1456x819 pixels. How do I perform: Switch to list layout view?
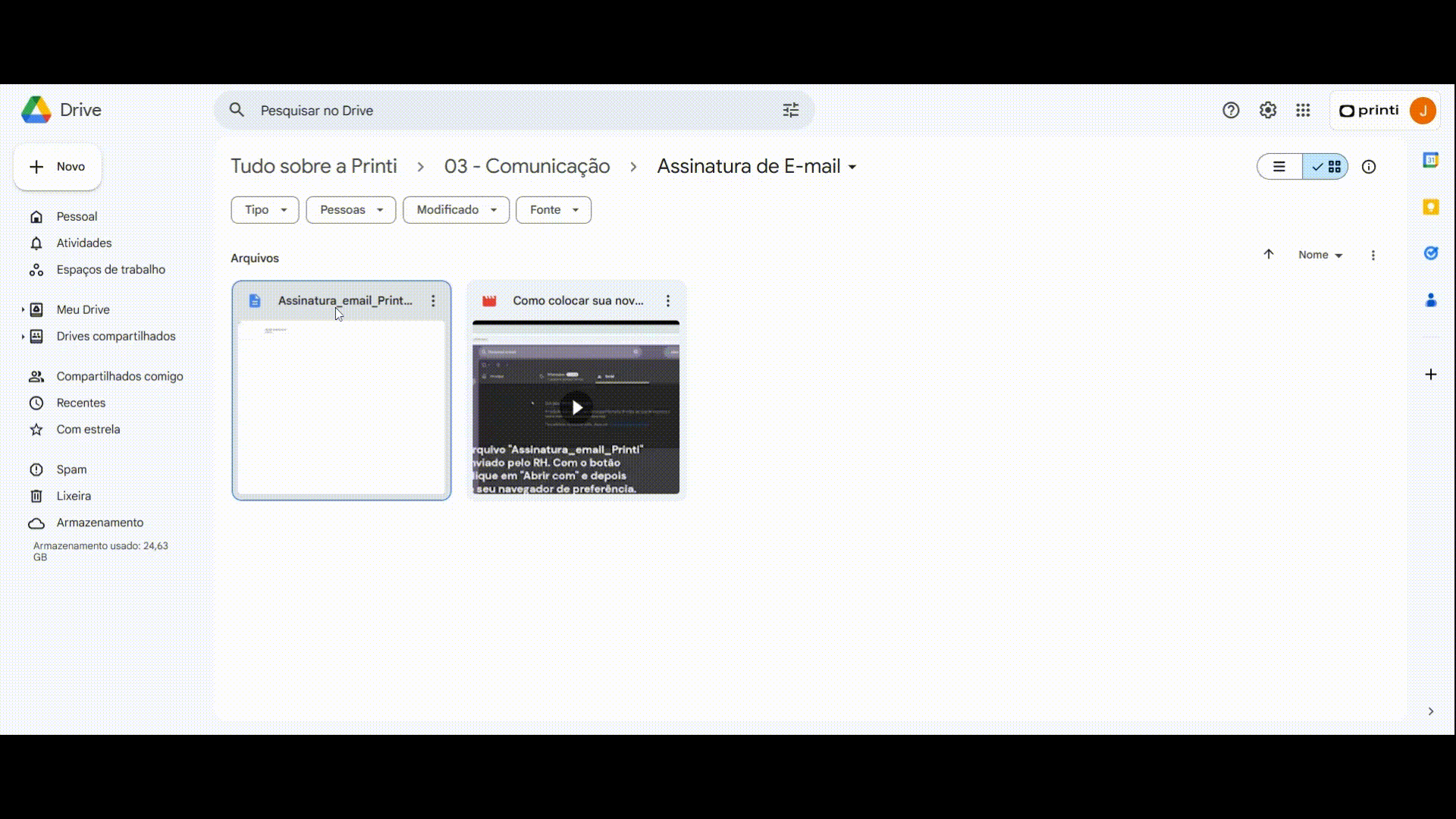[x=1279, y=167]
